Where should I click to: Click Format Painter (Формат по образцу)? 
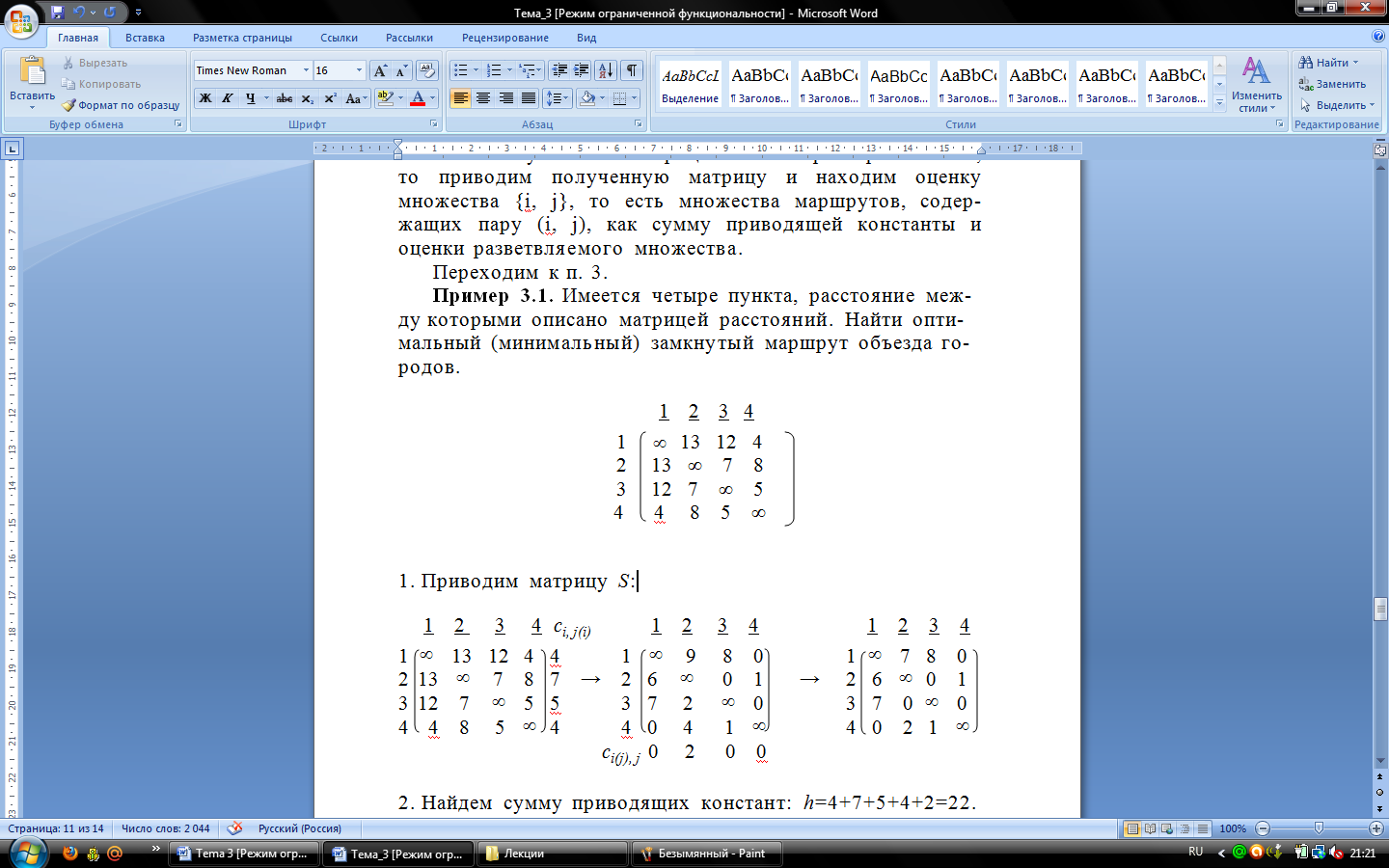pyautogui.click(x=121, y=105)
